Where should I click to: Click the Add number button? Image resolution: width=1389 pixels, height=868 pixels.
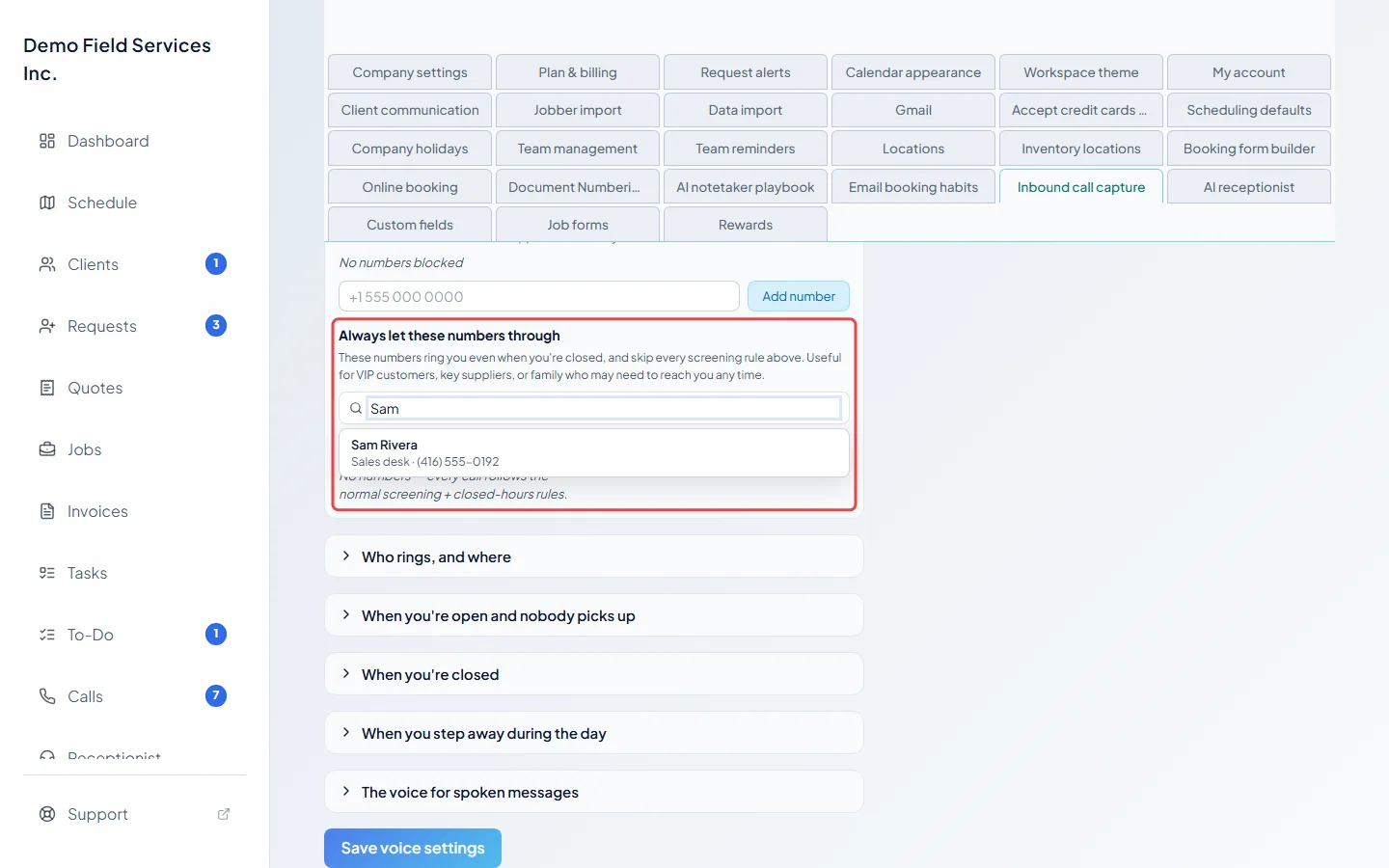[x=799, y=296]
